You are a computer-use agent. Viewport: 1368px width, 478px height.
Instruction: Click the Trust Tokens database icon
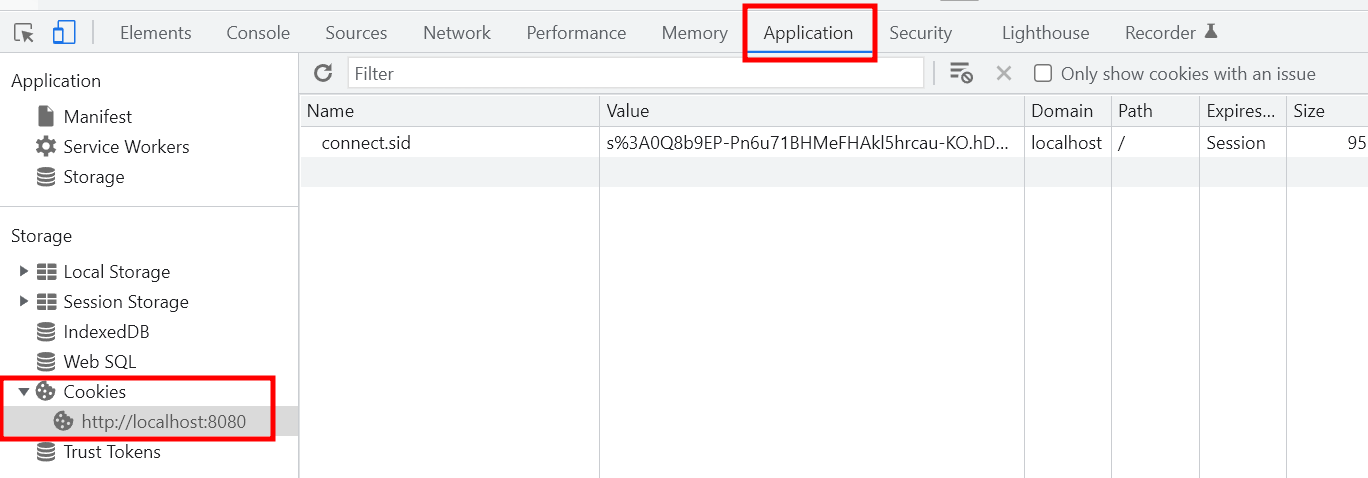(46, 452)
